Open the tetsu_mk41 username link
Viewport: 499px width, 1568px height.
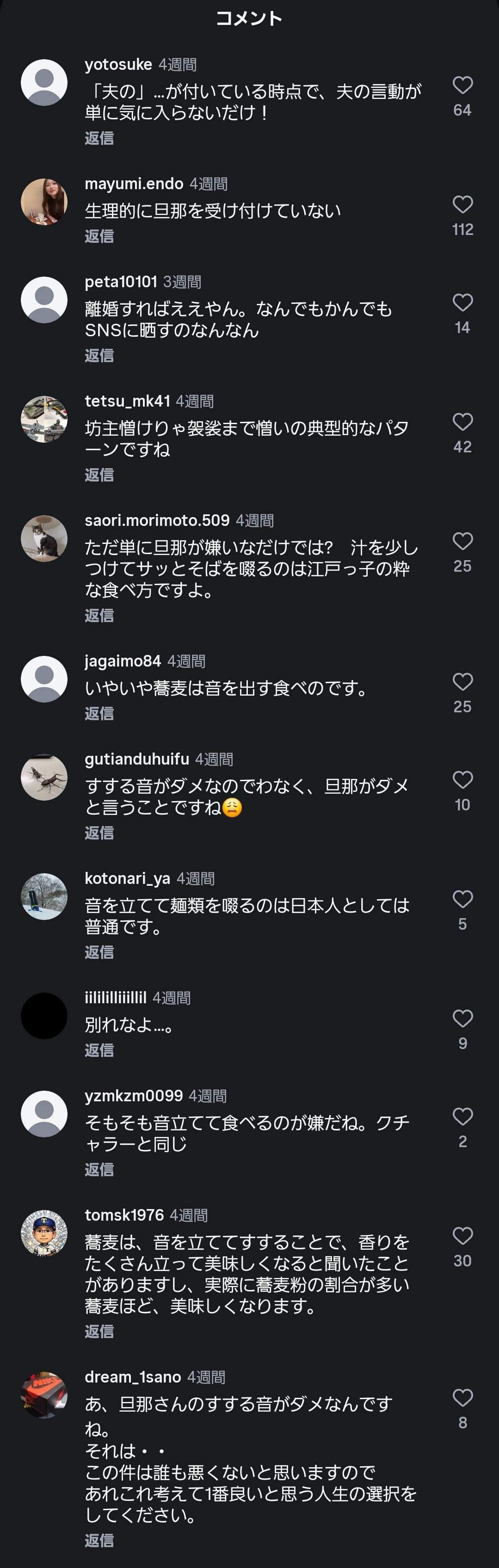tap(127, 401)
